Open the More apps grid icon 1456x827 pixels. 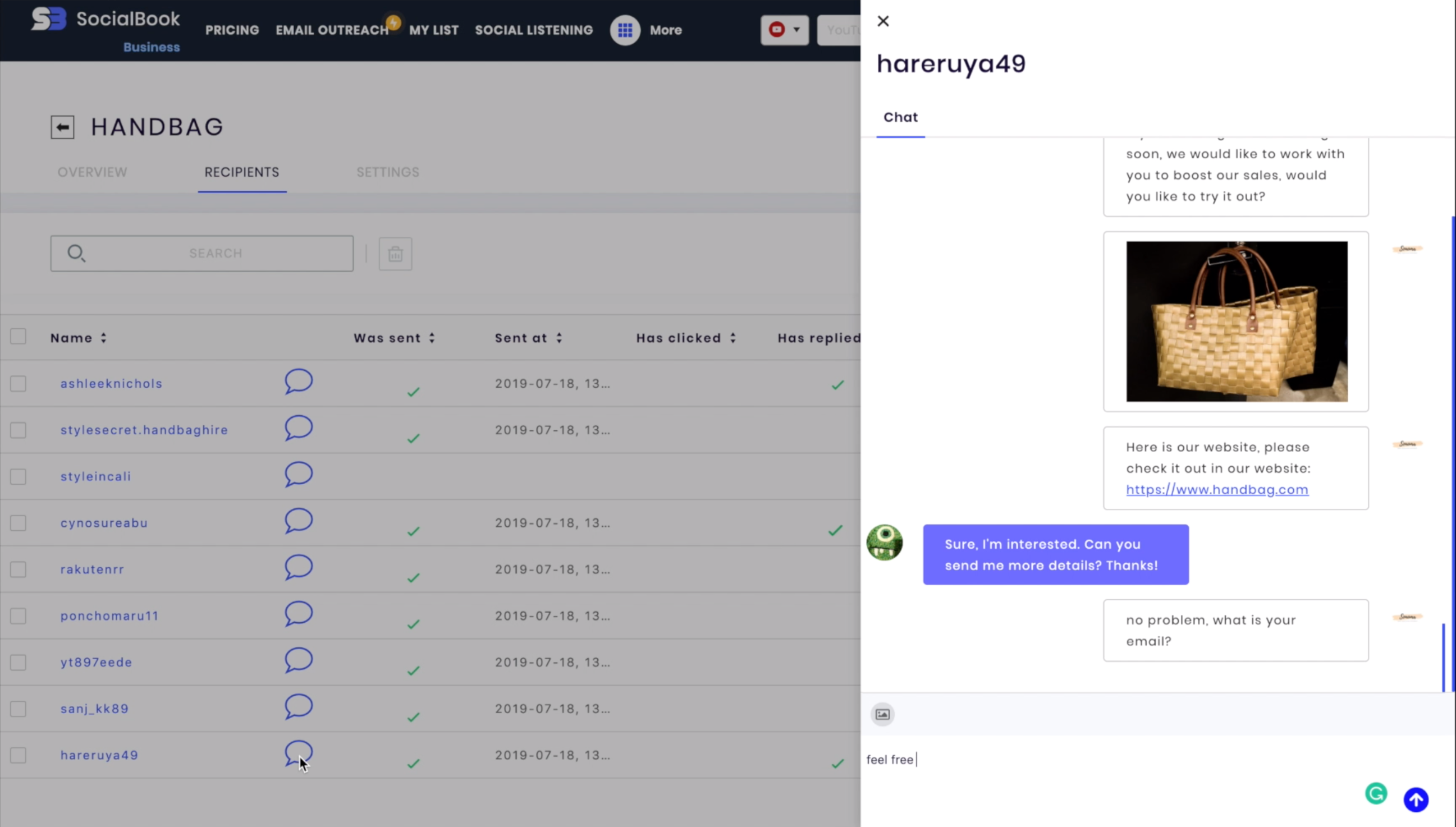point(625,30)
